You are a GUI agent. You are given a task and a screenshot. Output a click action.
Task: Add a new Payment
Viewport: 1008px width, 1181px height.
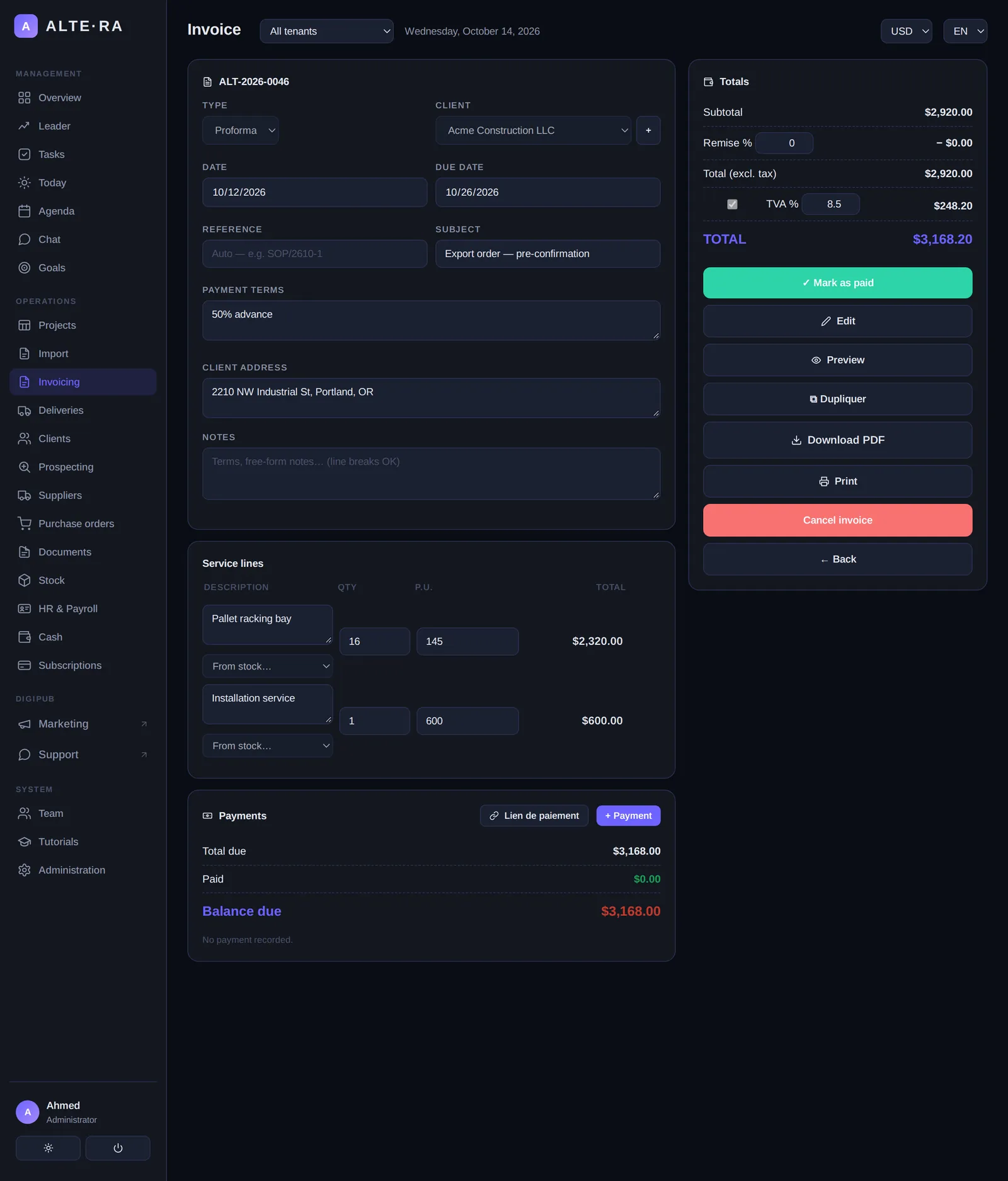pyautogui.click(x=629, y=816)
